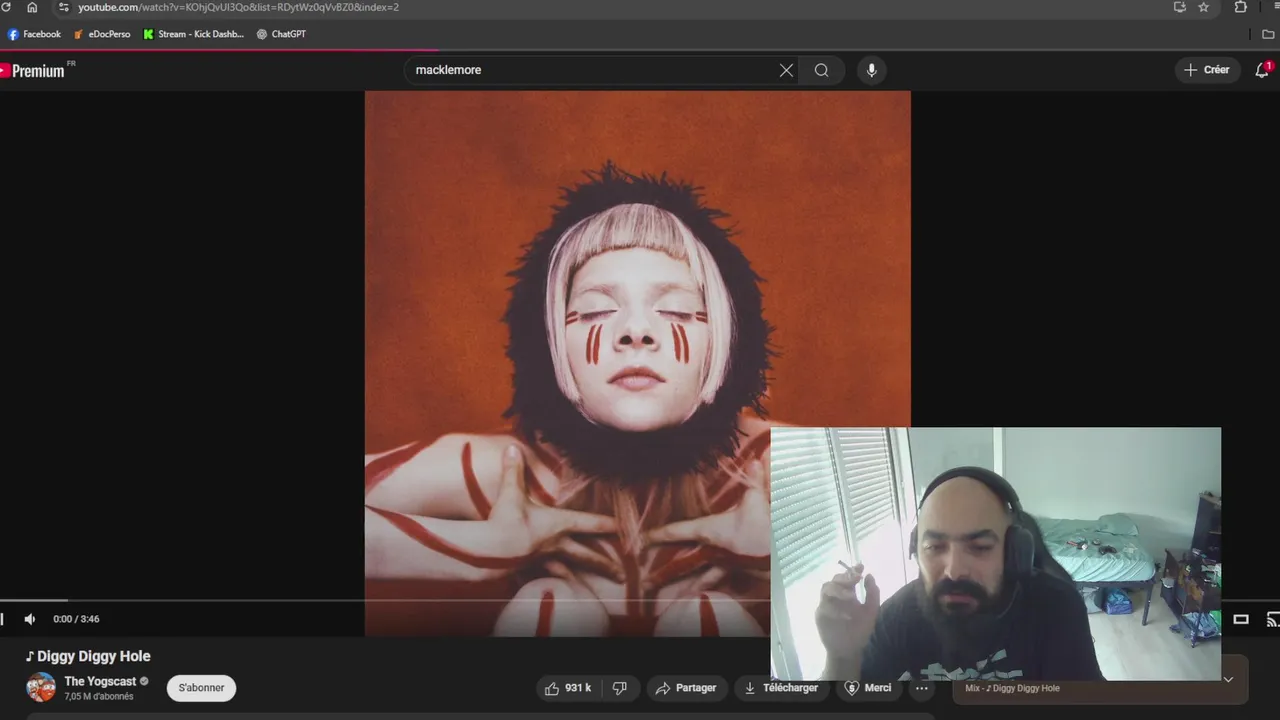Open the browser extensions puzzle icon
Image resolution: width=1280 pixels, height=720 pixels.
pos(1241,7)
